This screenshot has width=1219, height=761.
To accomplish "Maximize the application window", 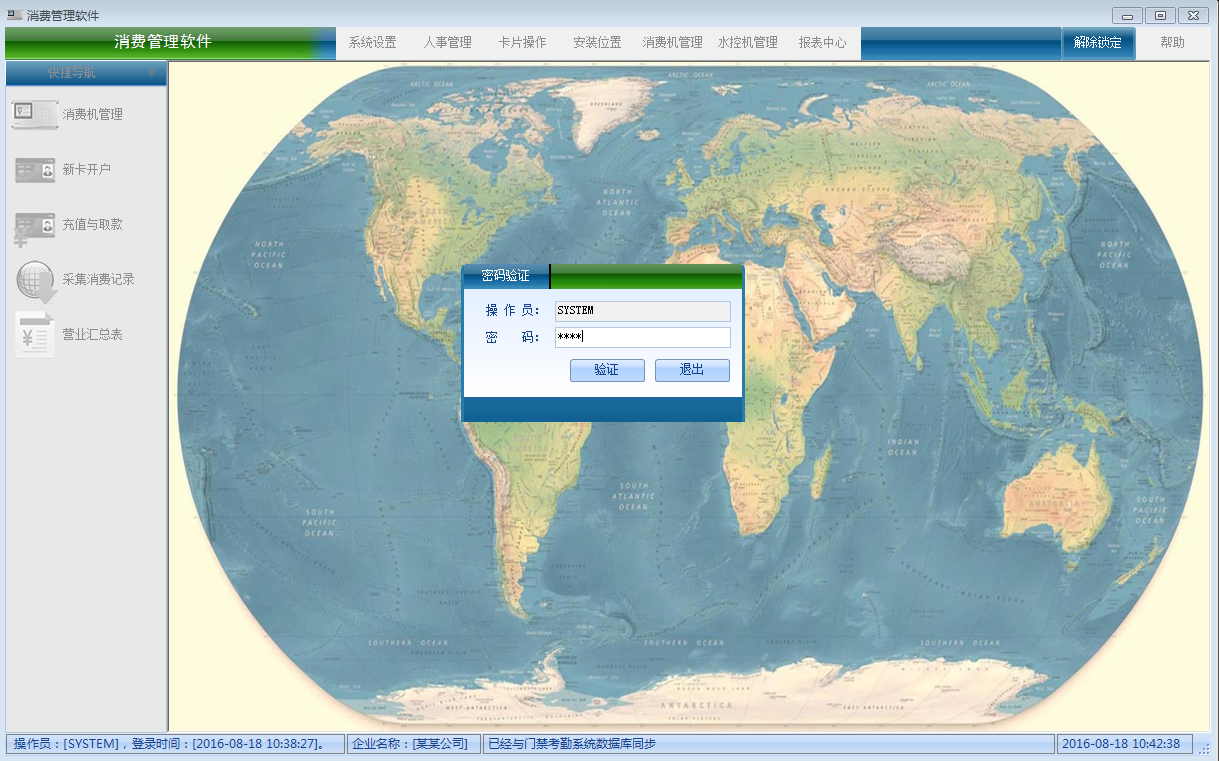I will [1160, 15].
